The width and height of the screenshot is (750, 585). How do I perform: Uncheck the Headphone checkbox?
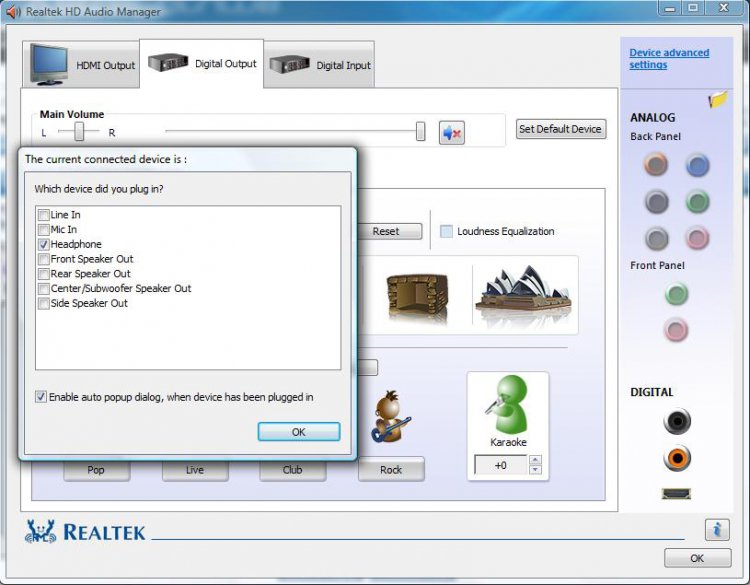tap(44, 244)
